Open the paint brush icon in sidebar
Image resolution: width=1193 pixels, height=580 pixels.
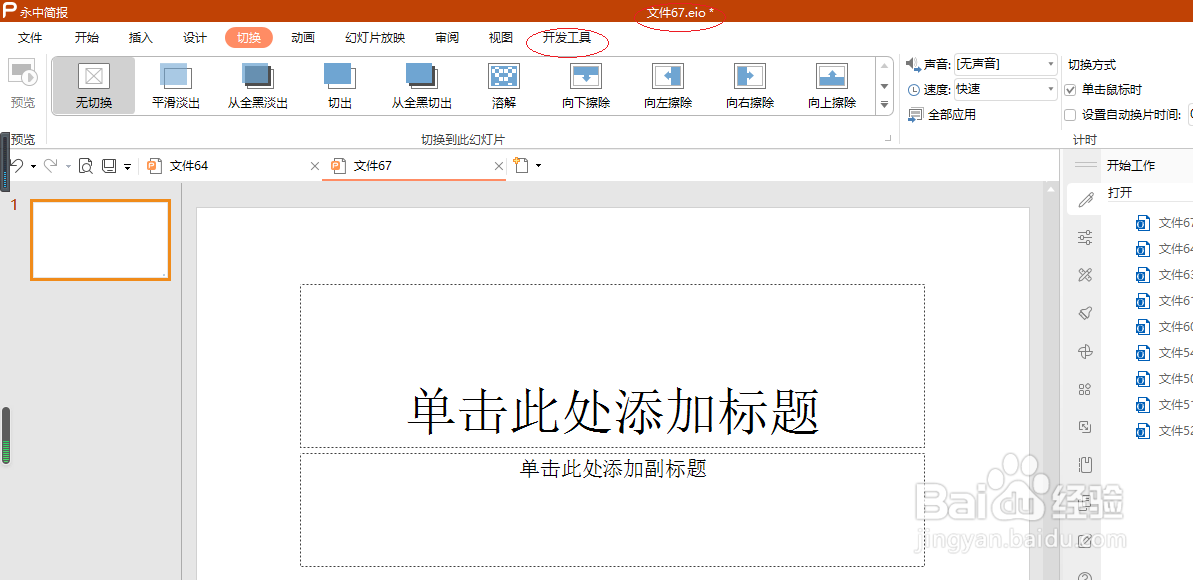pyautogui.click(x=1086, y=313)
